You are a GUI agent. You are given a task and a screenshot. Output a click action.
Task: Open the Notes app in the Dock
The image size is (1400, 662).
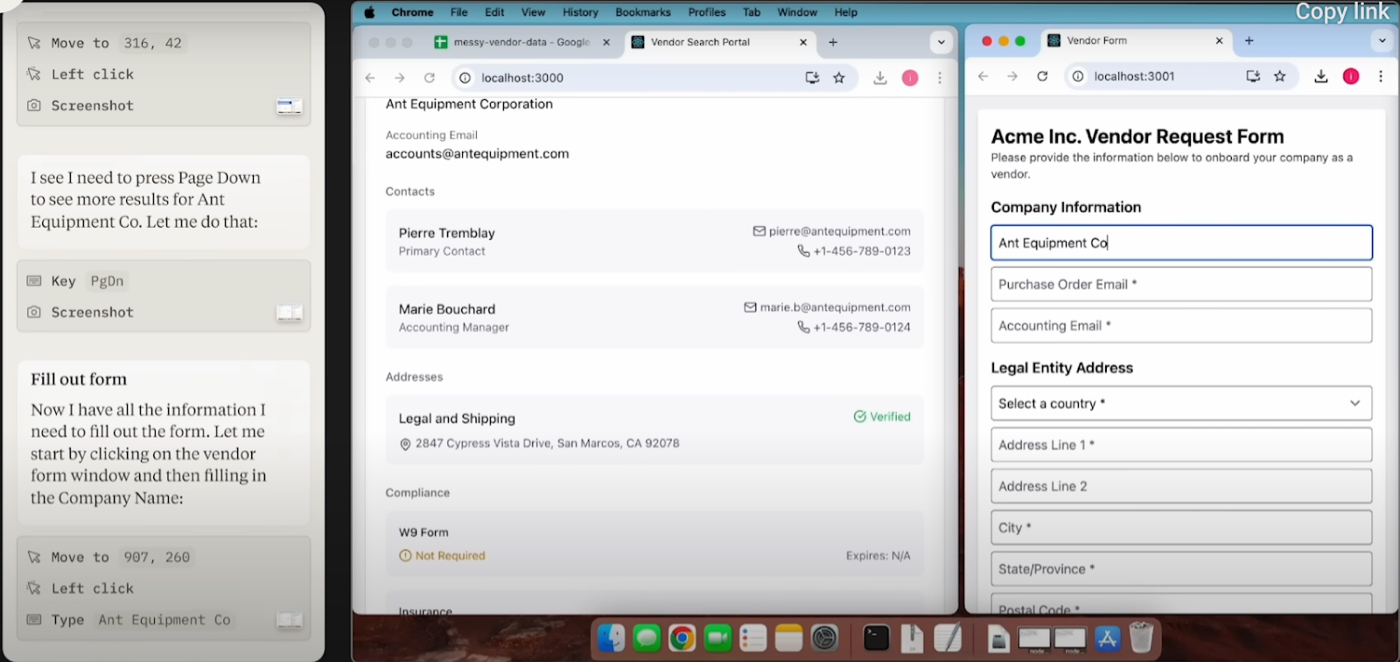click(x=789, y=637)
